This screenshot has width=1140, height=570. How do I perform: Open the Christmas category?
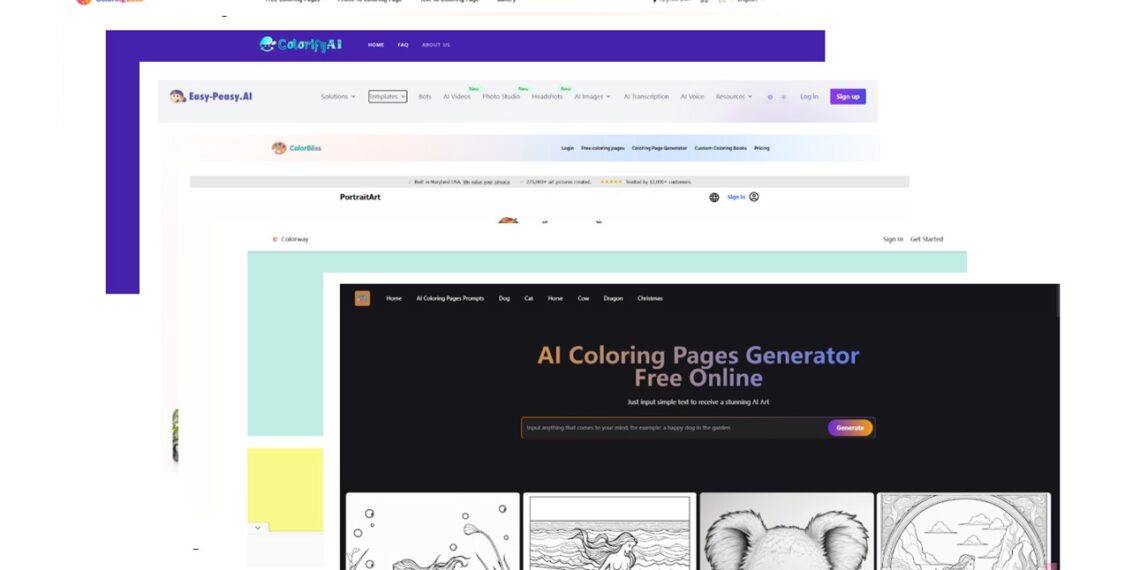tap(650, 298)
